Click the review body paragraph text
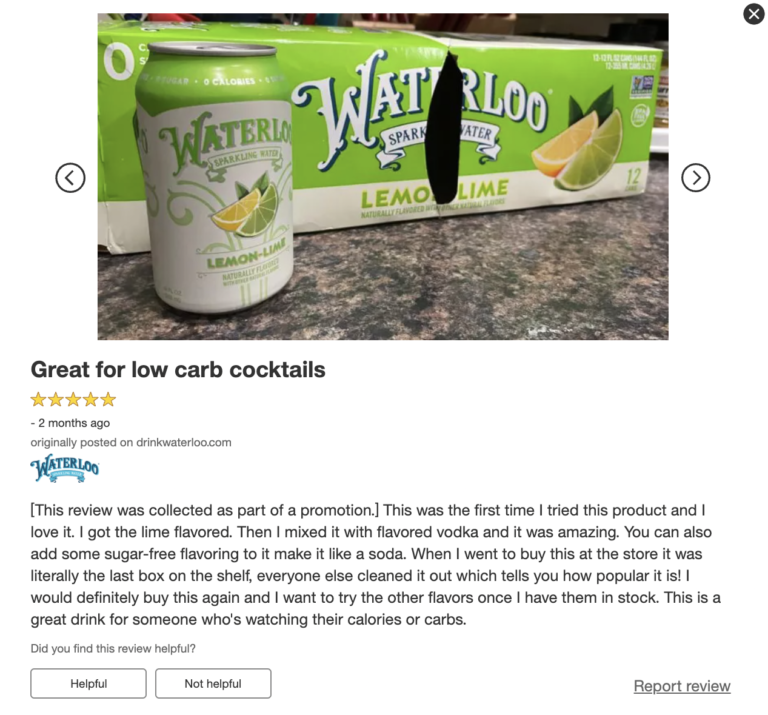Viewport: 768px width, 715px height. 376,565
